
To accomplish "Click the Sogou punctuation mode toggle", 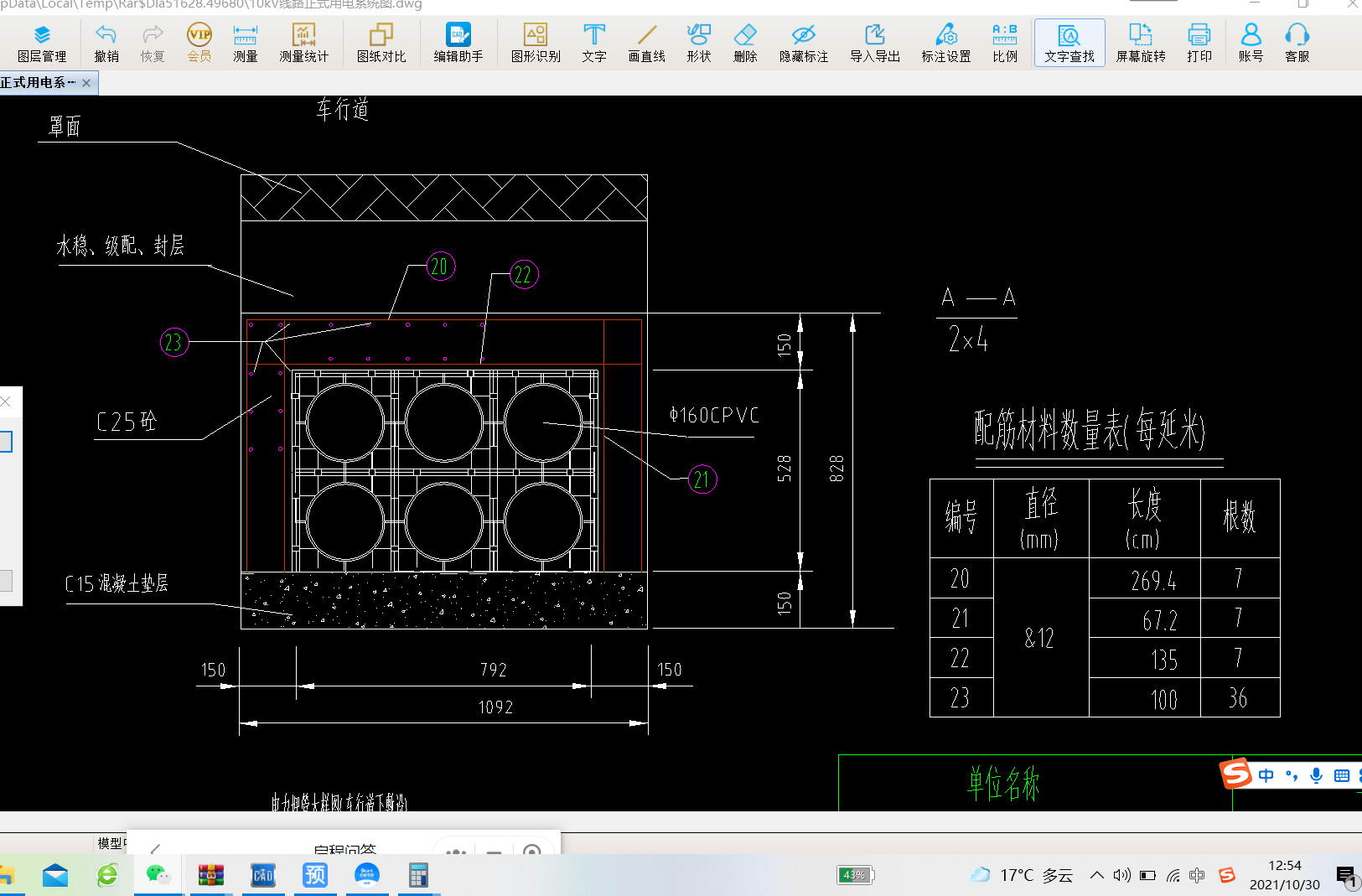I will (1292, 775).
